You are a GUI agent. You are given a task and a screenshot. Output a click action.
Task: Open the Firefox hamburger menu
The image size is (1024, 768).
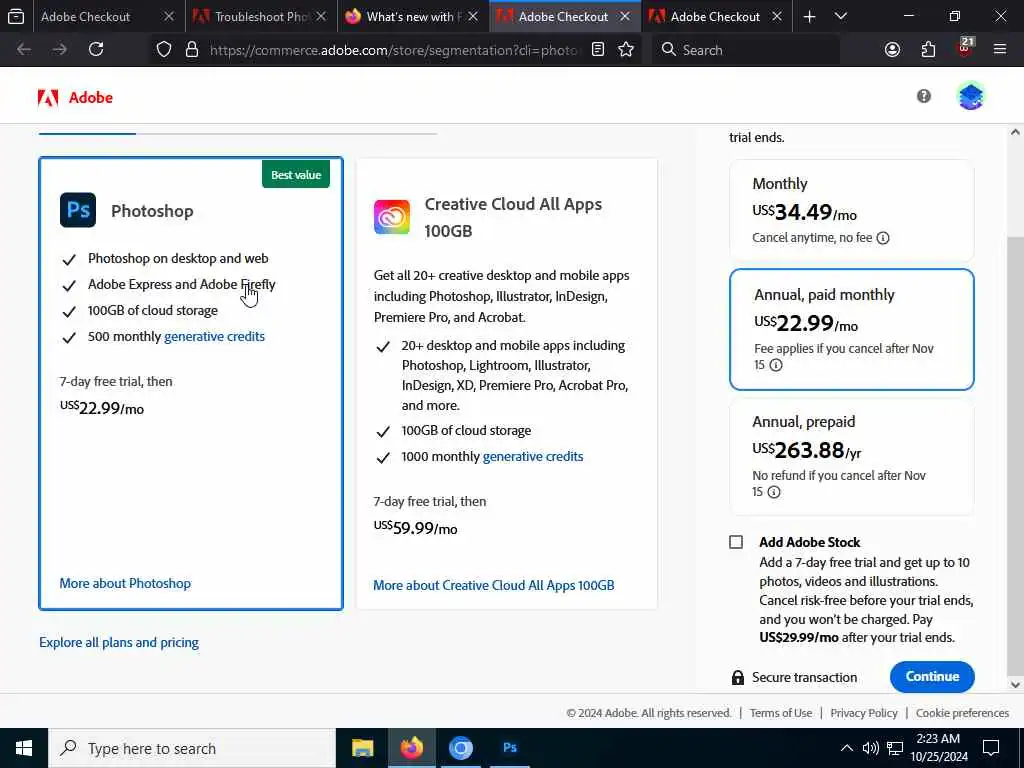pyautogui.click(x=1000, y=49)
